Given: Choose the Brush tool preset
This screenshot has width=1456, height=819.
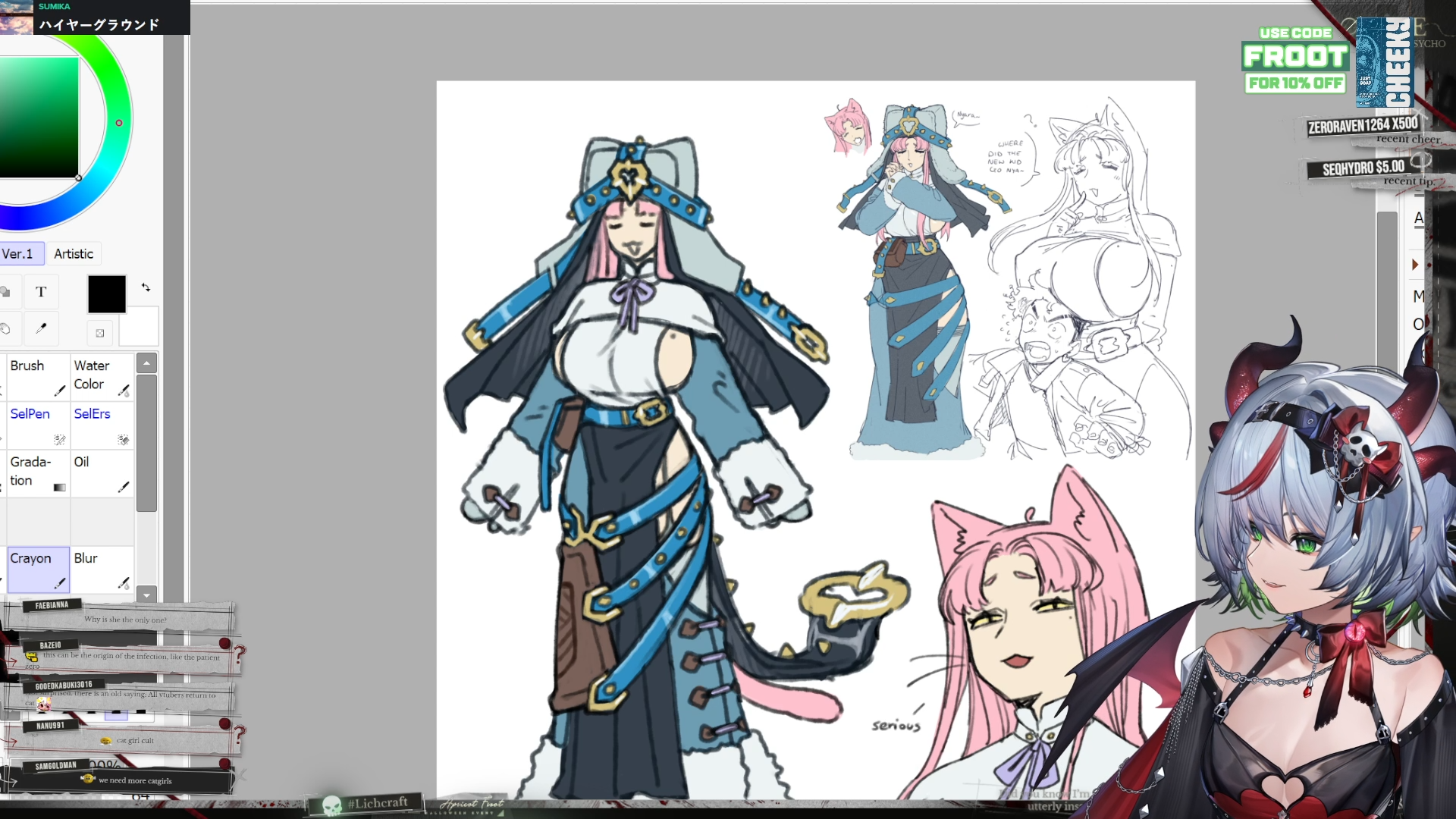Looking at the screenshot, I should (37, 376).
